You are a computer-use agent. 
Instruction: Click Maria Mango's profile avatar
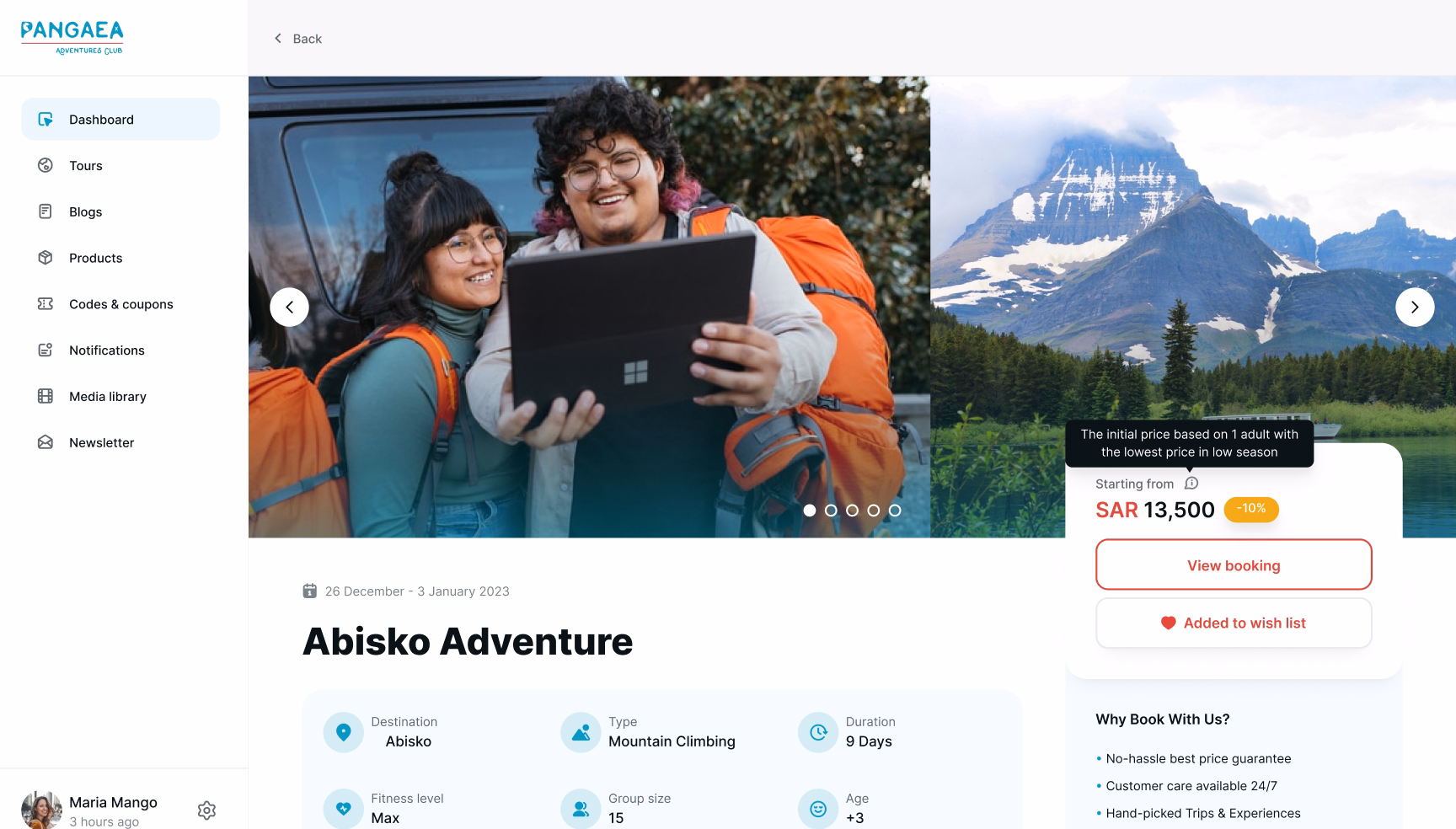[x=41, y=810]
